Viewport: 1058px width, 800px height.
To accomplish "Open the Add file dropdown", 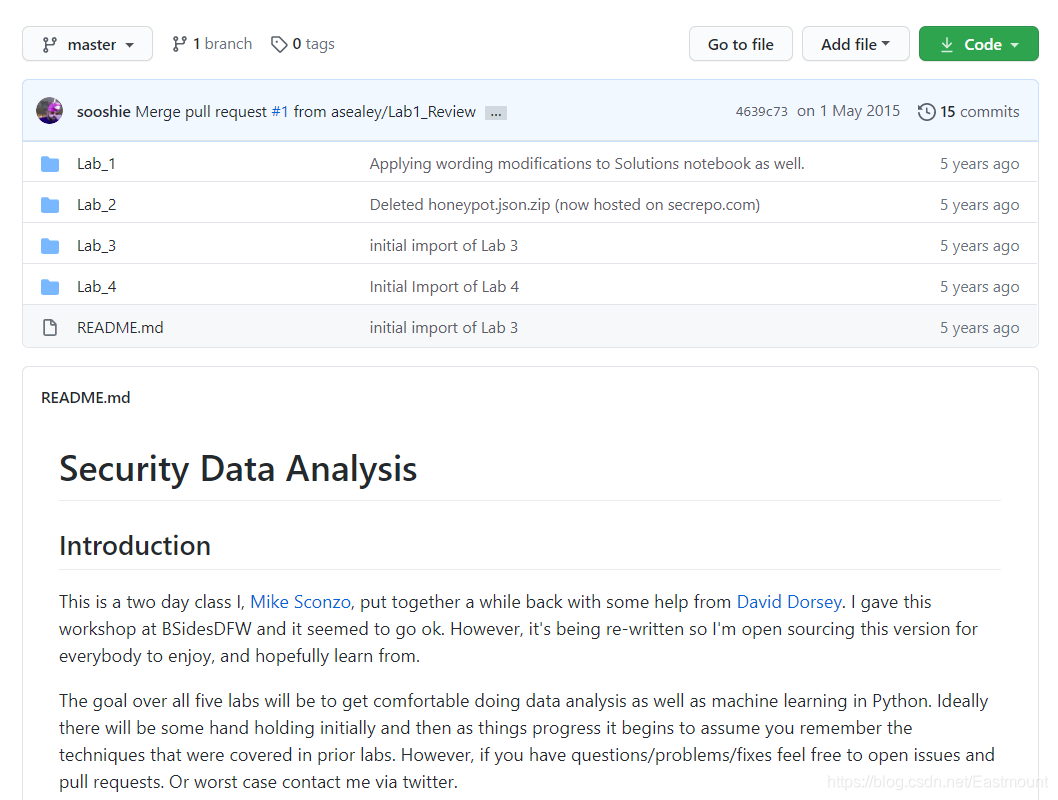I will click(856, 44).
